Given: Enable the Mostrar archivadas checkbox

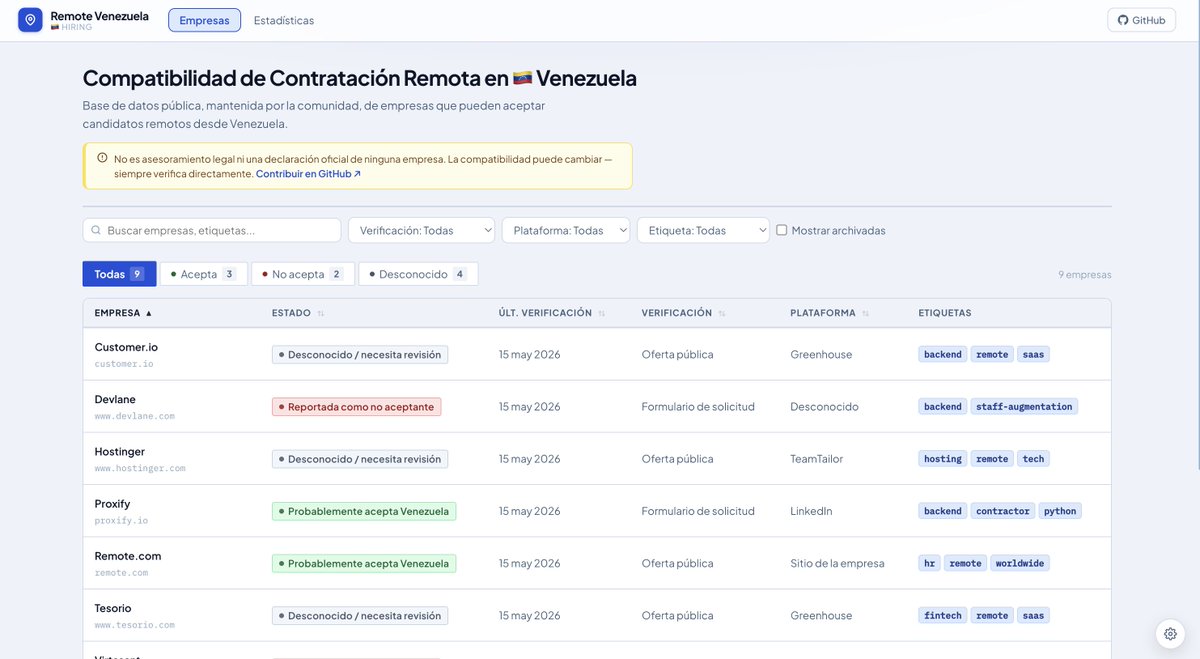Looking at the screenshot, I should pos(782,230).
